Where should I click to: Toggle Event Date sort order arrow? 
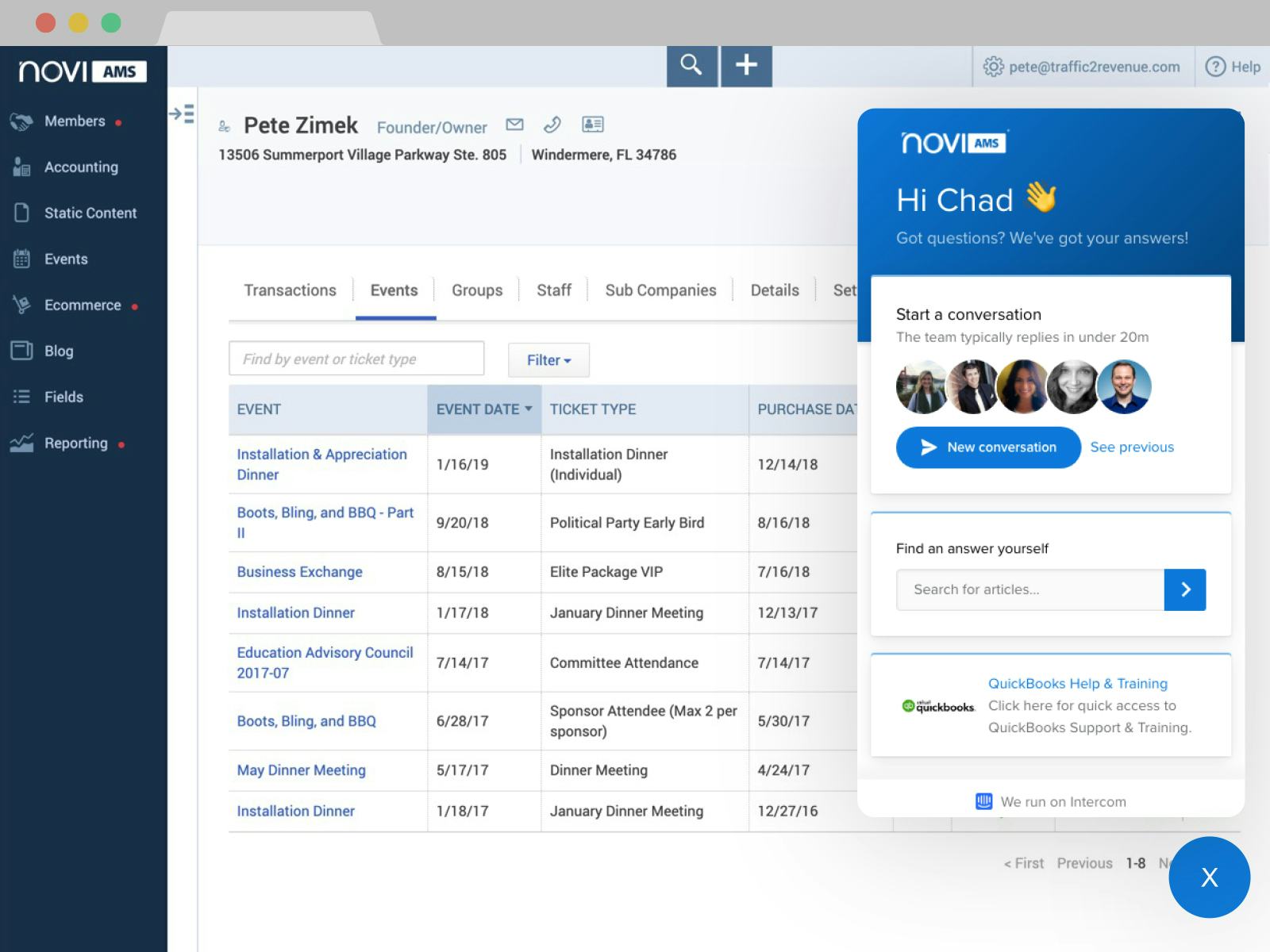[529, 409]
